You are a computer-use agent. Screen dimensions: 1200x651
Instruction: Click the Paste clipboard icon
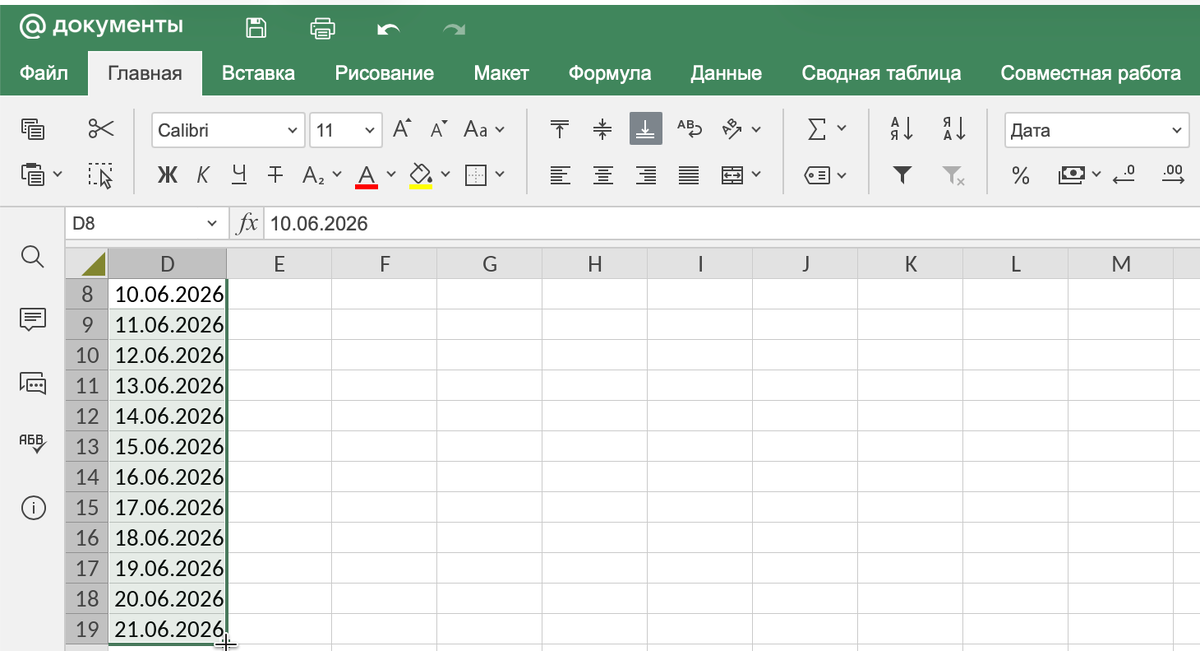(x=33, y=175)
